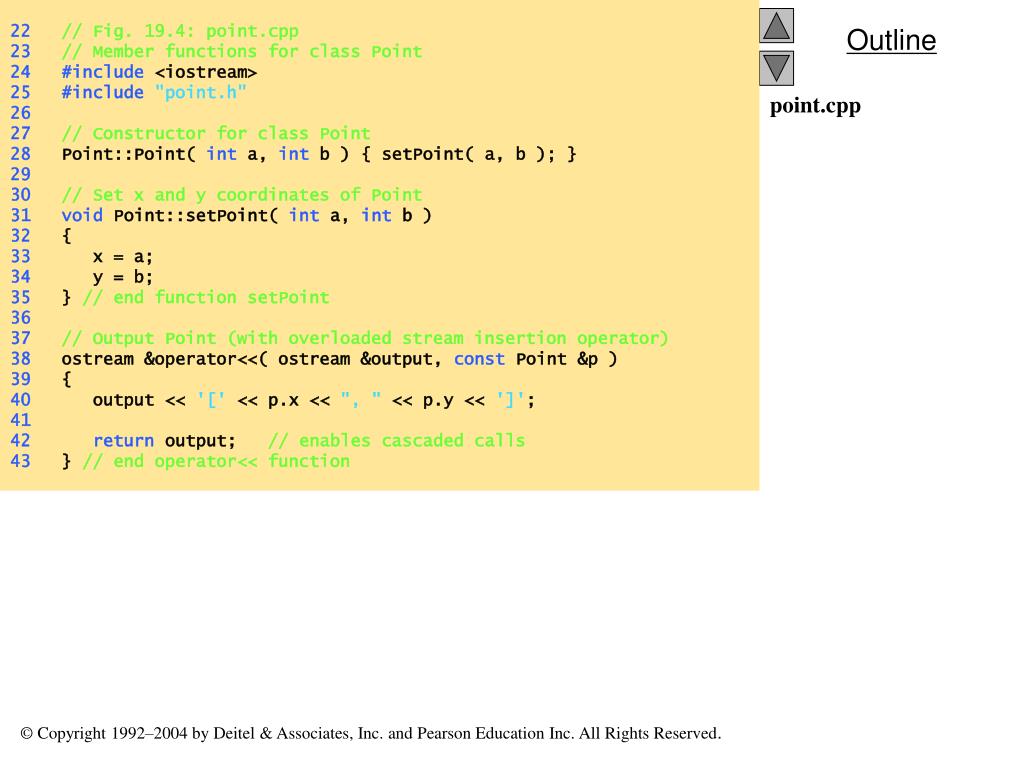Click the statement 'y = b;'
Screen dimensions: 1024x768
123,277
